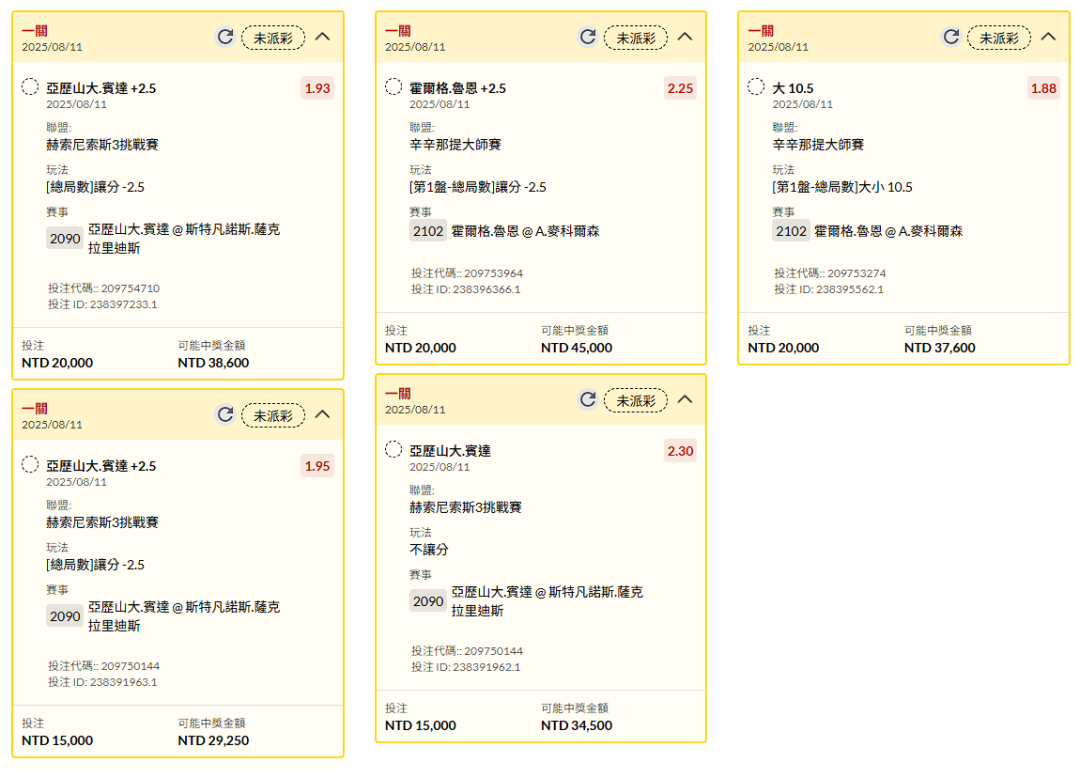Select radio circle beside 亞歷山大.賓達 odds 2.30
1080x778 pixels.
393,450
